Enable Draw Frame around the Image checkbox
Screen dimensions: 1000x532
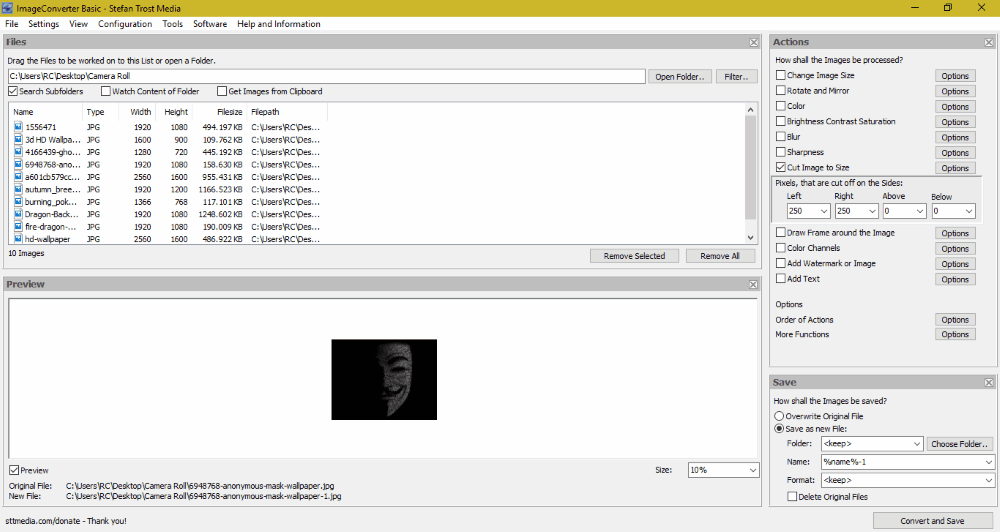click(x=781, y=232)
